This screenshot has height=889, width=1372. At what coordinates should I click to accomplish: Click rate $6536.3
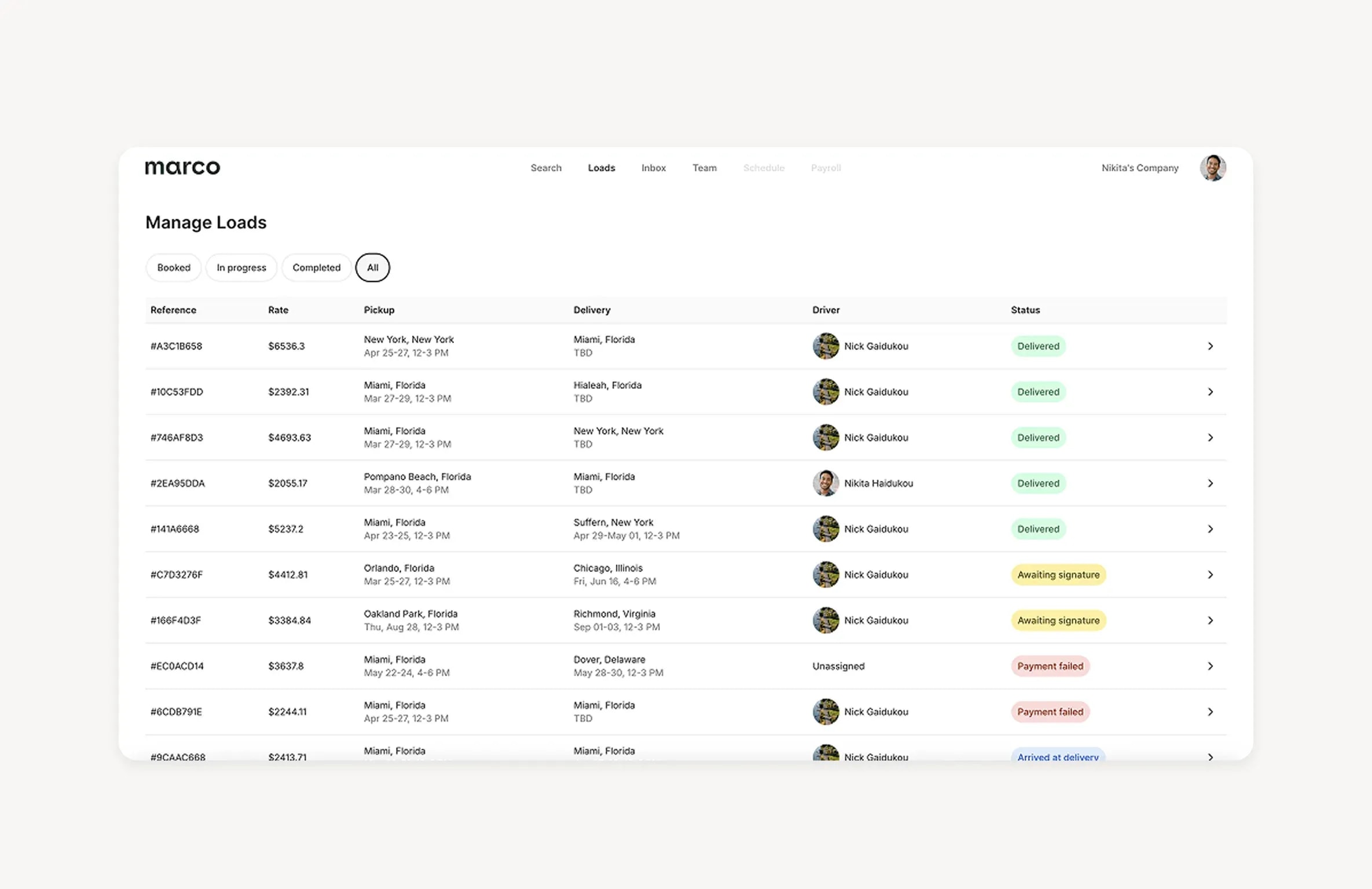coord(286,346)
